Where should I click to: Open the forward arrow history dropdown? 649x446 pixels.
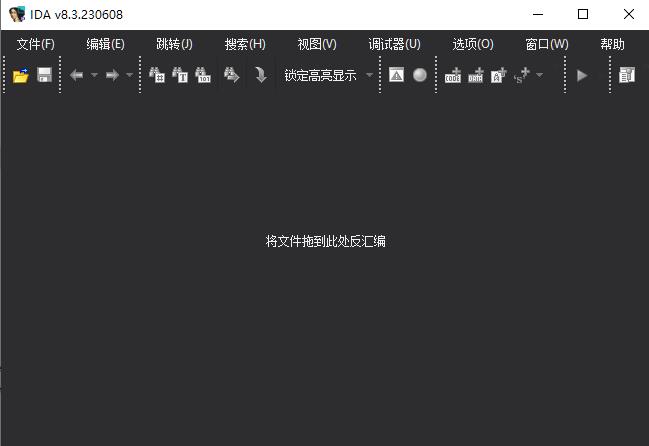coord(130,75)
